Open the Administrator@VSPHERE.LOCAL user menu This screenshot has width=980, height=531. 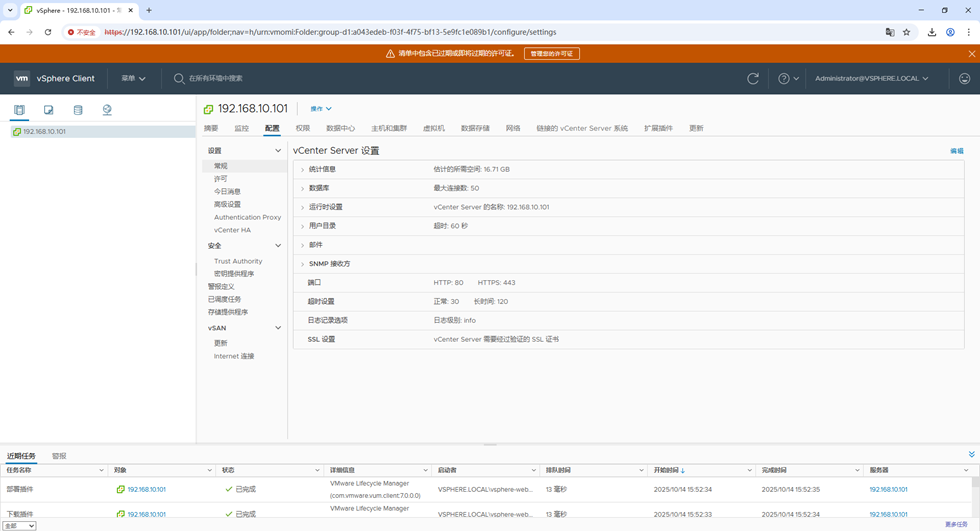coord(871,78)
